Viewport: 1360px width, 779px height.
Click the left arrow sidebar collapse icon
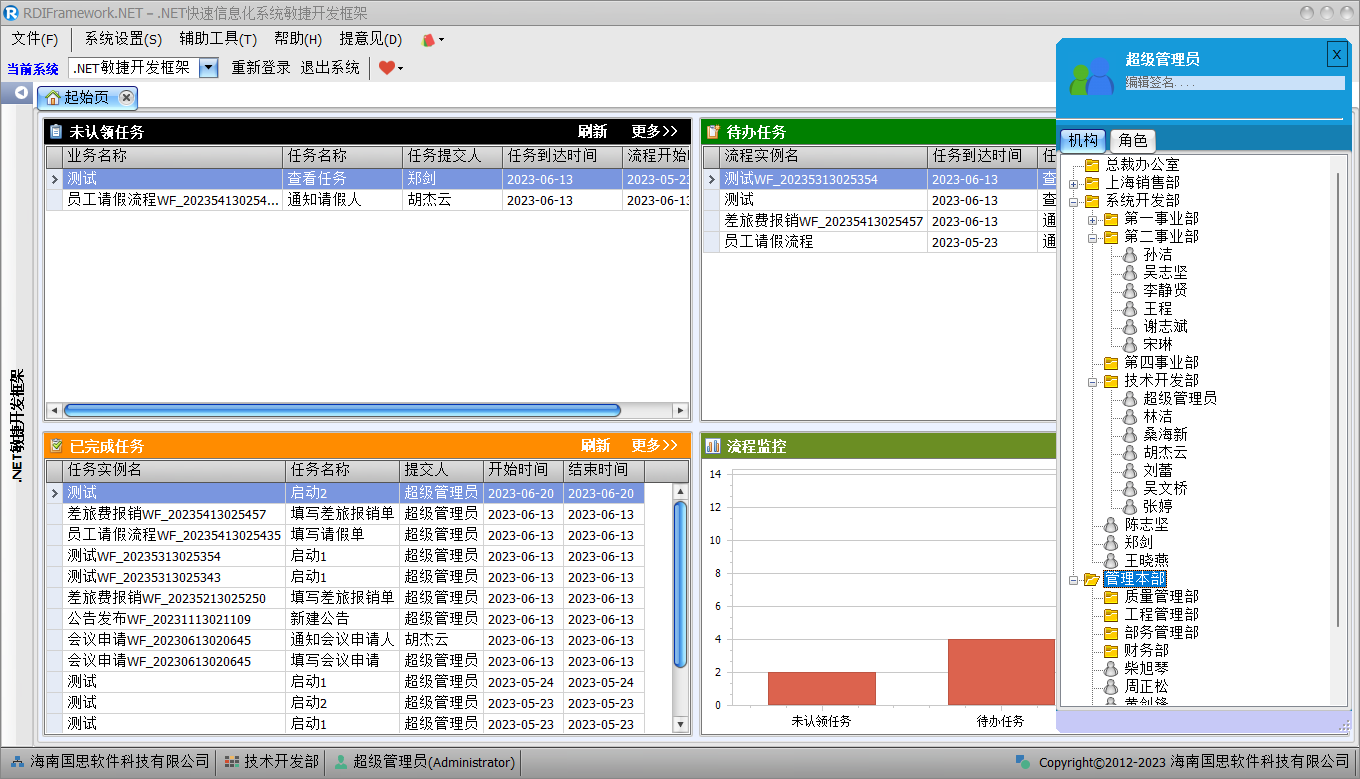21,93
